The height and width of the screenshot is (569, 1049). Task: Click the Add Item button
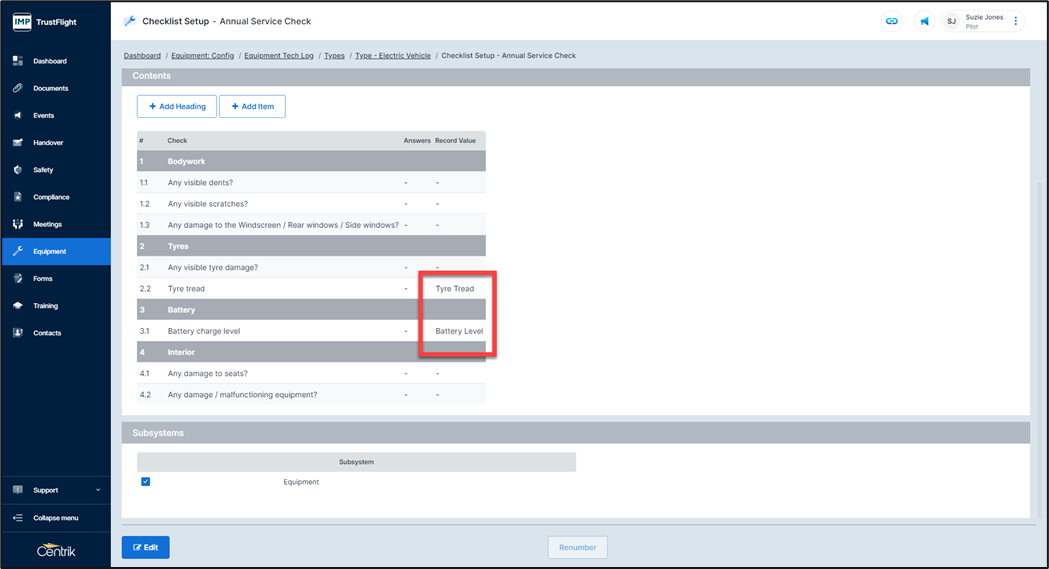coord(252,106)
